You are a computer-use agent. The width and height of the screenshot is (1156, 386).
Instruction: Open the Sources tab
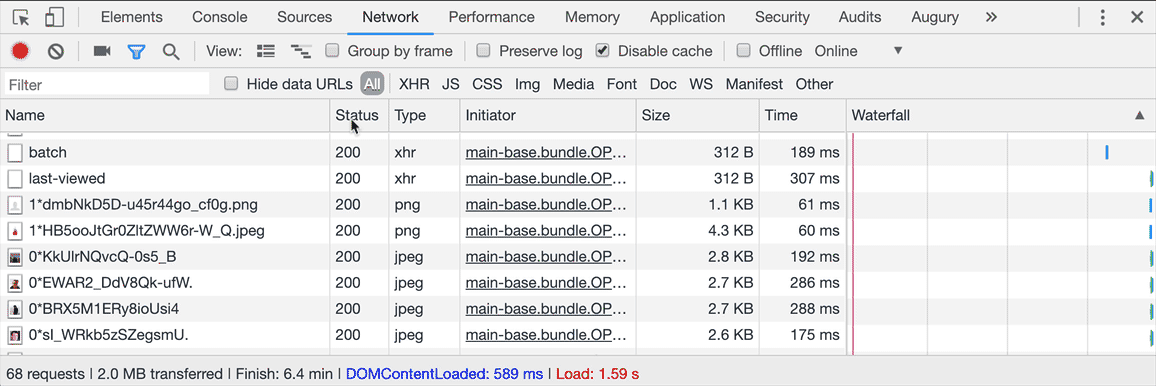tap(304, 17)
